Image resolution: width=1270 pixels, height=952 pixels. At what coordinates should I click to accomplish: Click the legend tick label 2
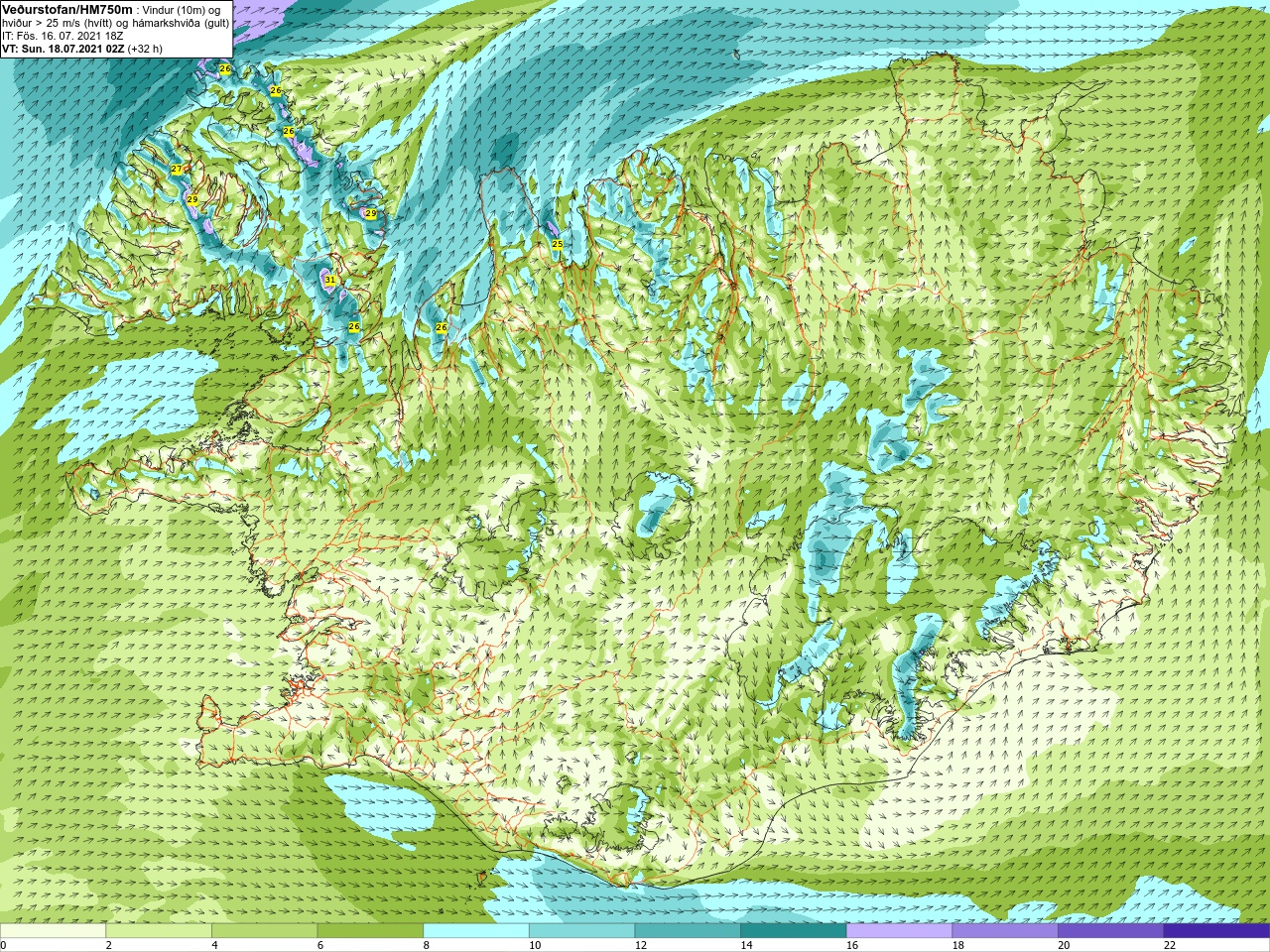pos(108,945)
